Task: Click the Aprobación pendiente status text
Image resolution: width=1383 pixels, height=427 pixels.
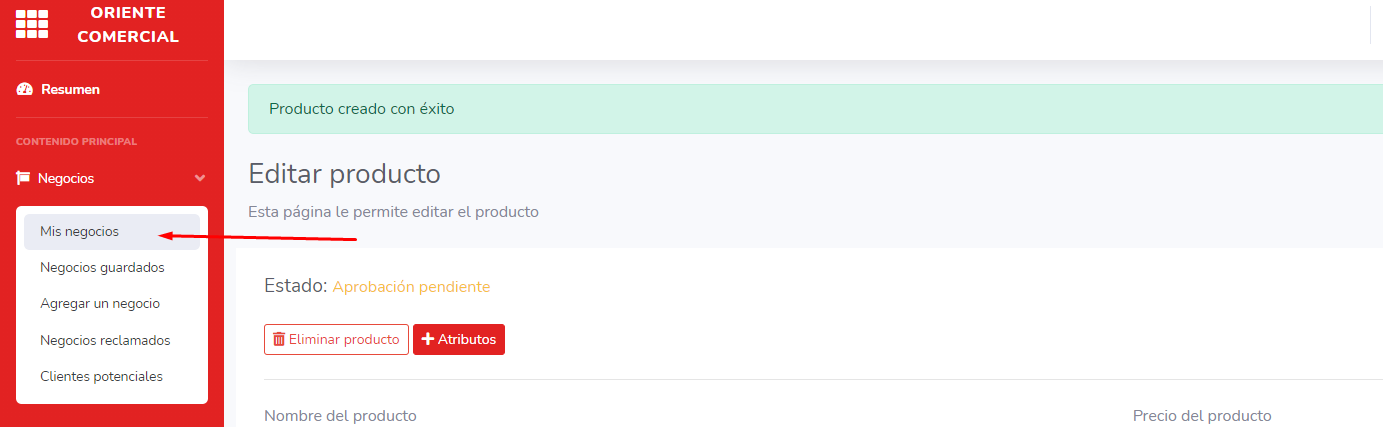Action: click(x=411, y=287)
